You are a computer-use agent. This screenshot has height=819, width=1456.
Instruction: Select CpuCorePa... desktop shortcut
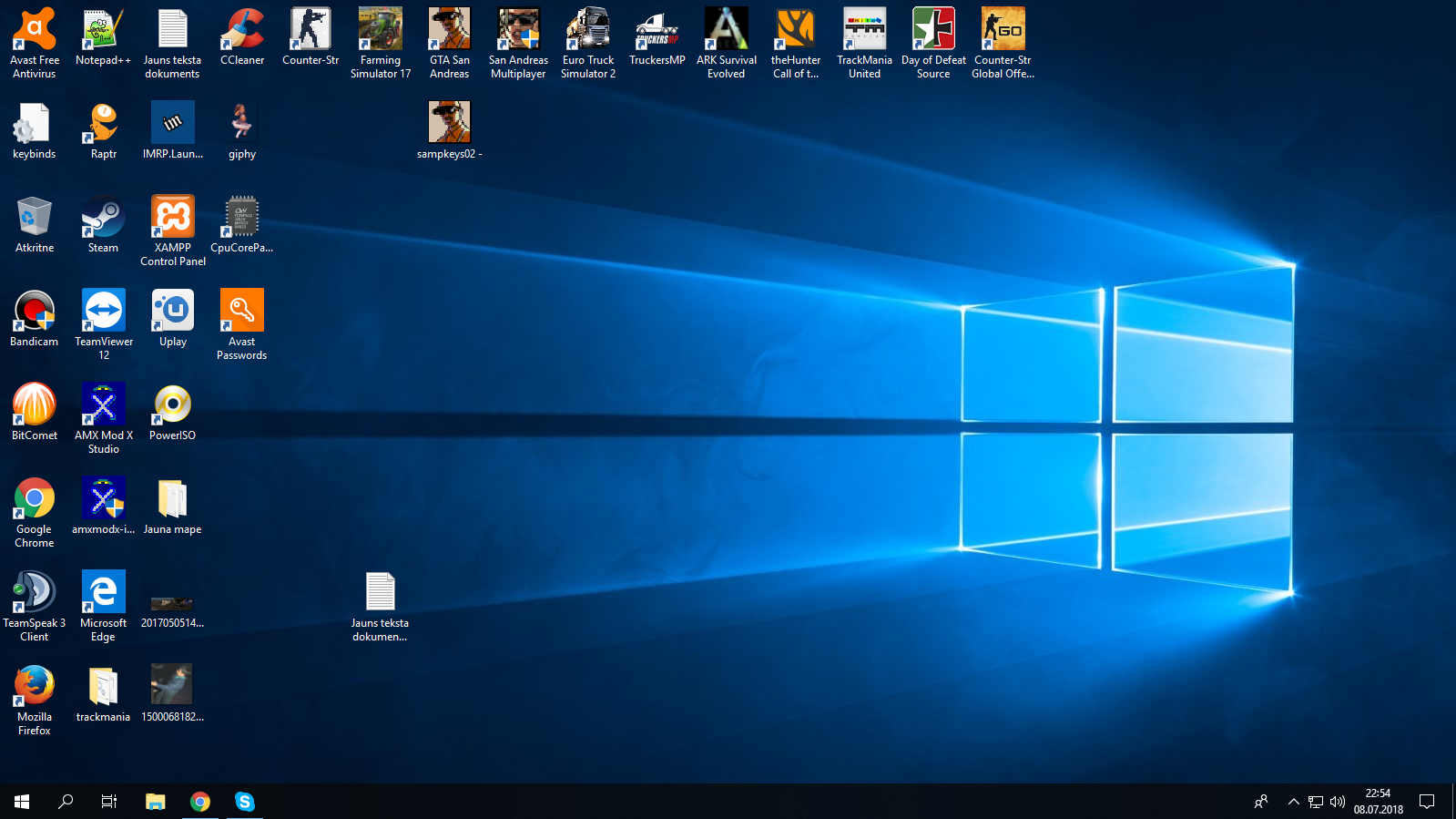point(242,224)
